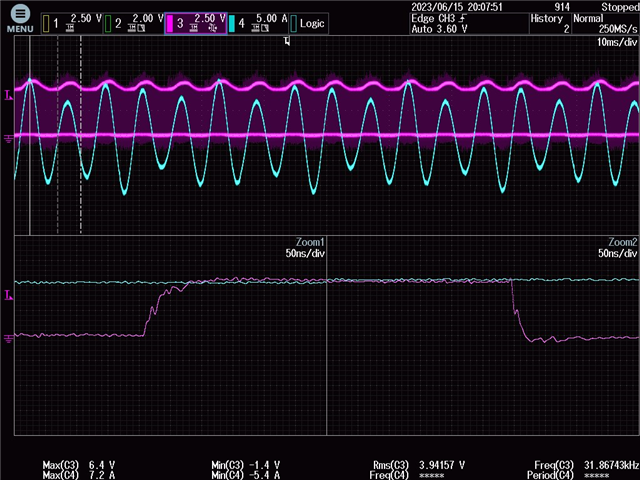This screenshot has width=640, height=480.
Task: Click the ground reference marker in main view
Action: [9, 137]
